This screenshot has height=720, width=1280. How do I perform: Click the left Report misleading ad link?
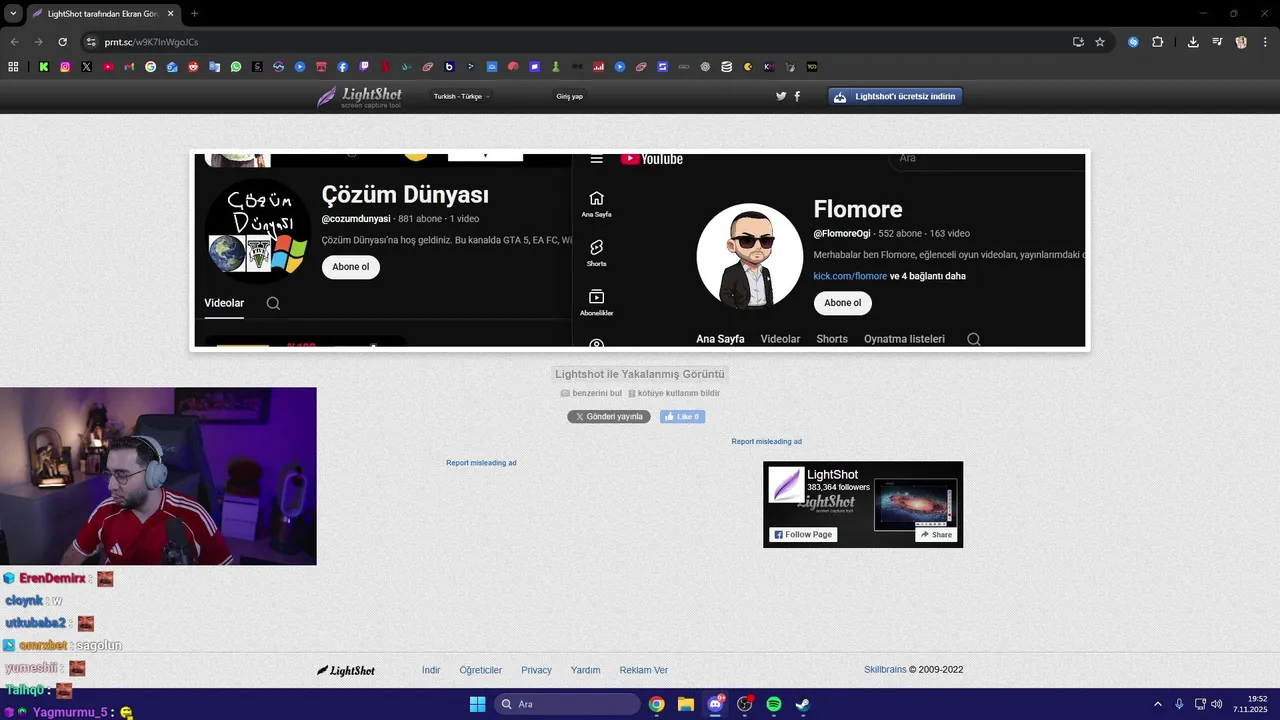click(481, 463)
